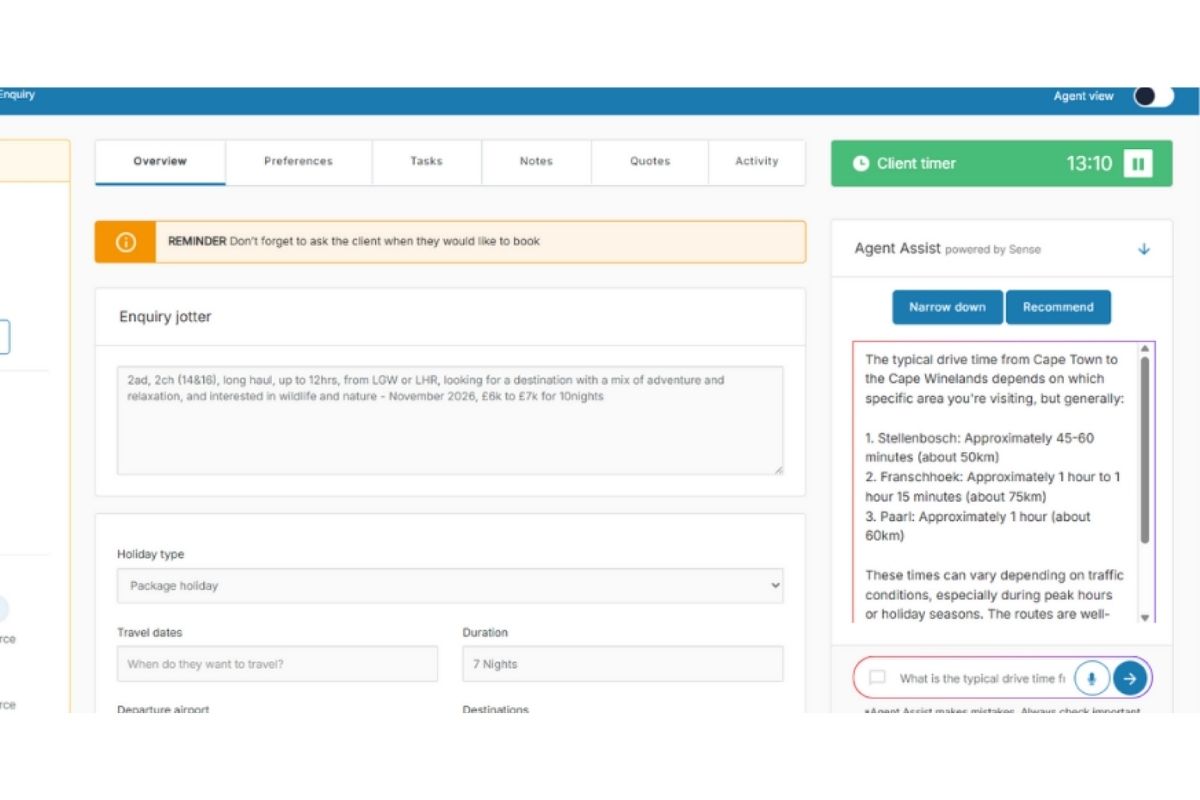The height and width of the screenshot is (800, 1200).
Task: Open the Tasks tab
Action: 426,161
